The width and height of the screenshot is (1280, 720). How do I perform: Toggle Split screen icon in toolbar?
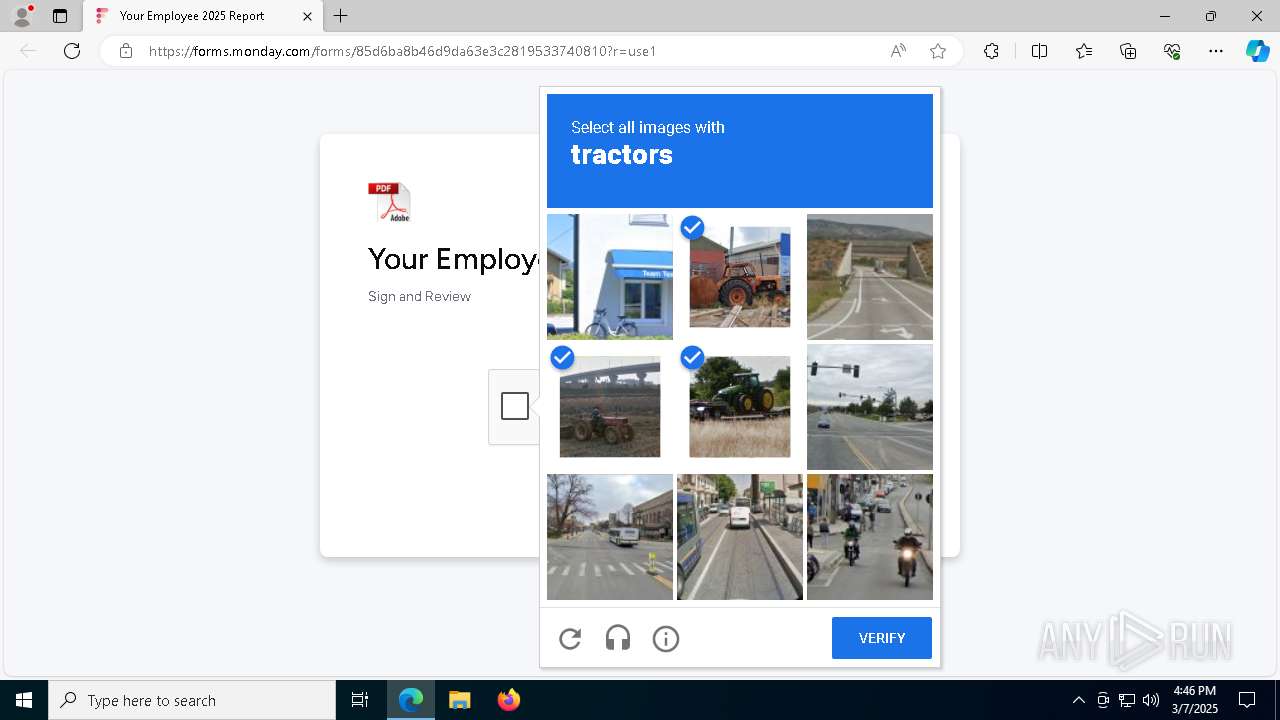tap(1039, 51)
